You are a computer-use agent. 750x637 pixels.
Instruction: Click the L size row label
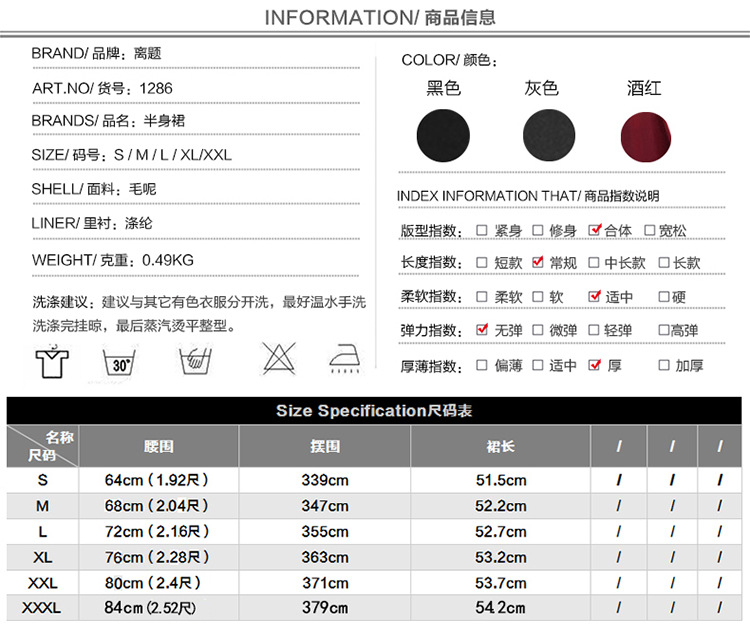[x=43, y=531]
